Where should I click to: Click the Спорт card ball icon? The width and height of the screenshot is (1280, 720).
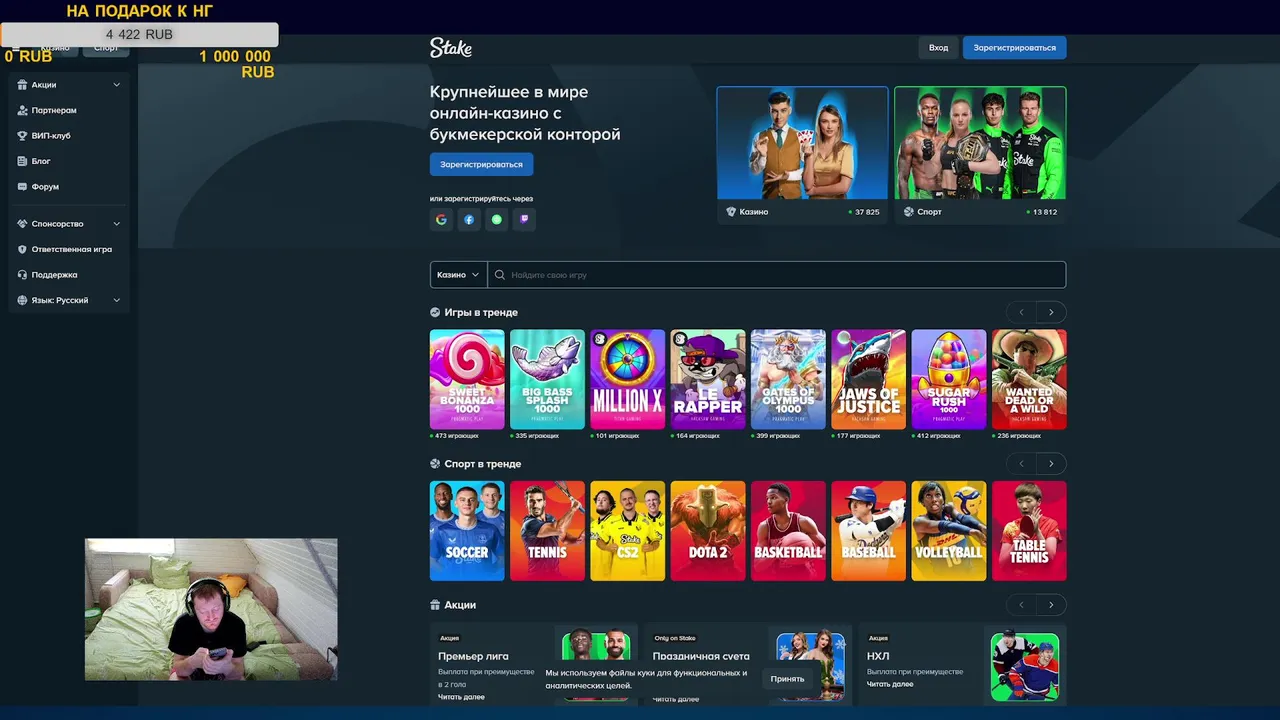909,212
